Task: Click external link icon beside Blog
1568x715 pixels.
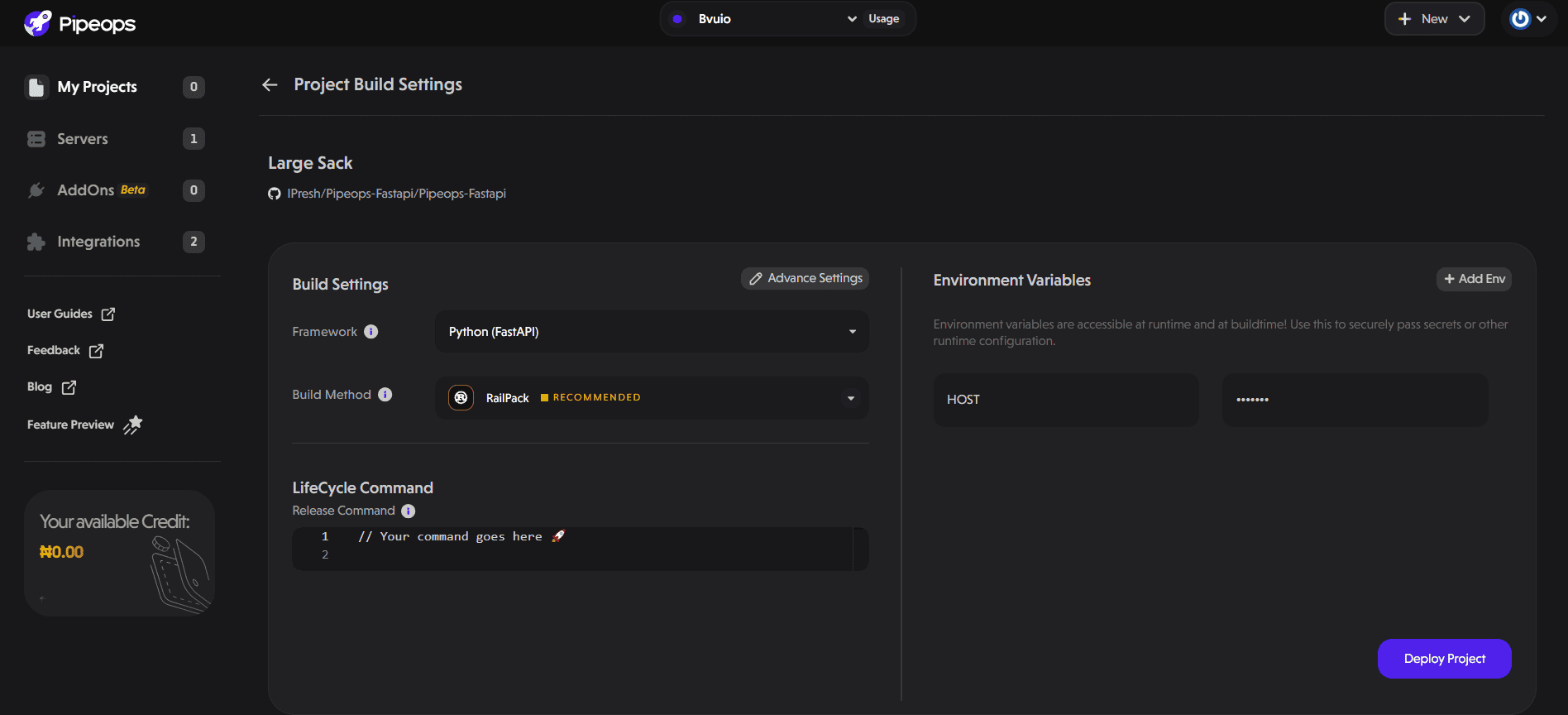Action: [69, 387]
